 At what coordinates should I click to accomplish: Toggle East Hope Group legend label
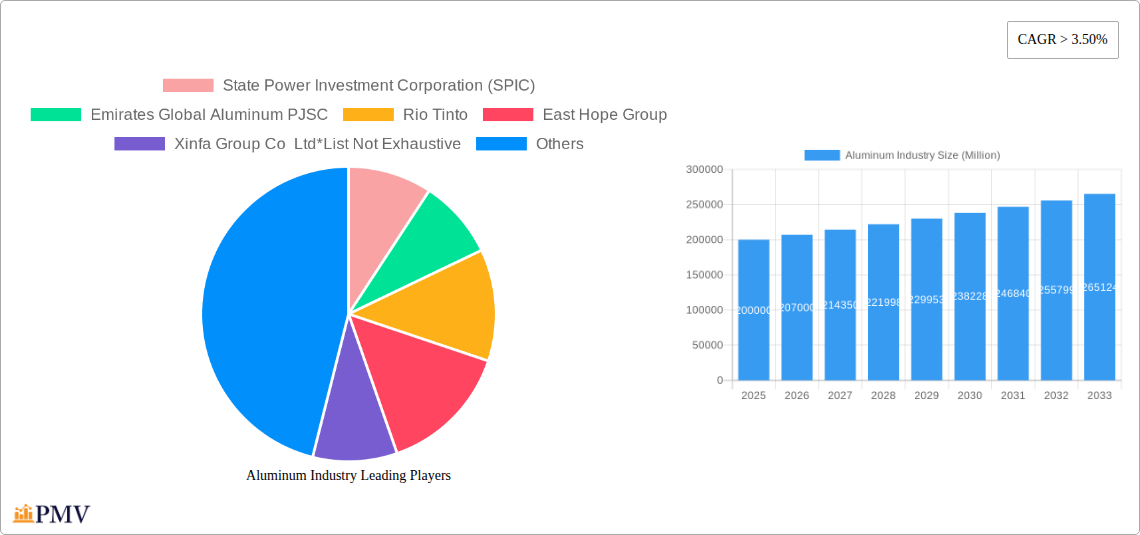coord(605,115)
